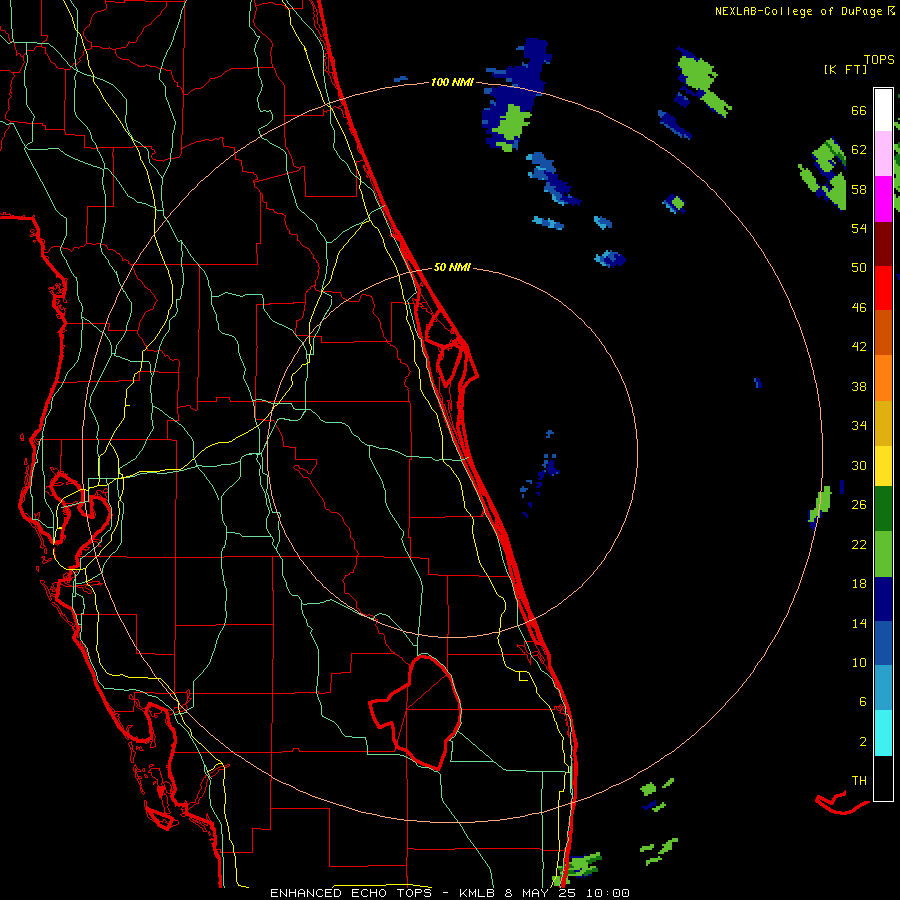Click the bright red legend color band
Image resolution: width=900 pixels, height=900 pixels.
tap(883, 288)
